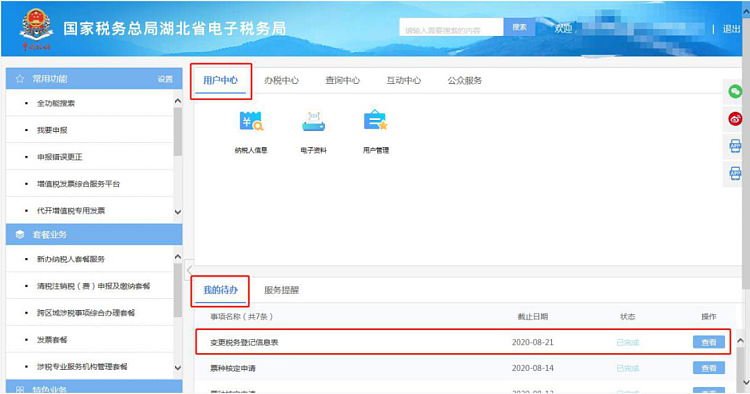This screenshot has width=750, height=394.
Task: Click 已完成 status in 变更税务登记信息表 row
Action: click(628, 342)
